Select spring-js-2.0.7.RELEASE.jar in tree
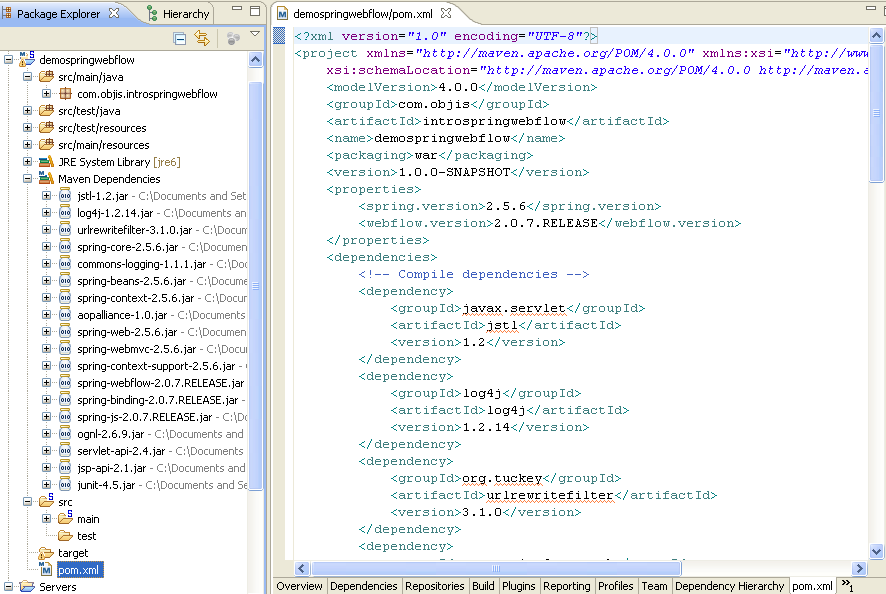Image resolution: width=886 pixels, height=594 pixels. tap(145, 417)
